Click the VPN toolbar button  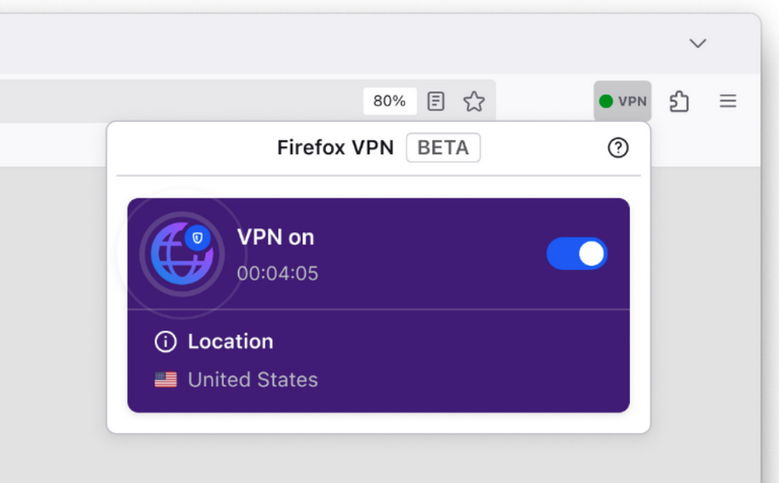click(x=622, y=101)
